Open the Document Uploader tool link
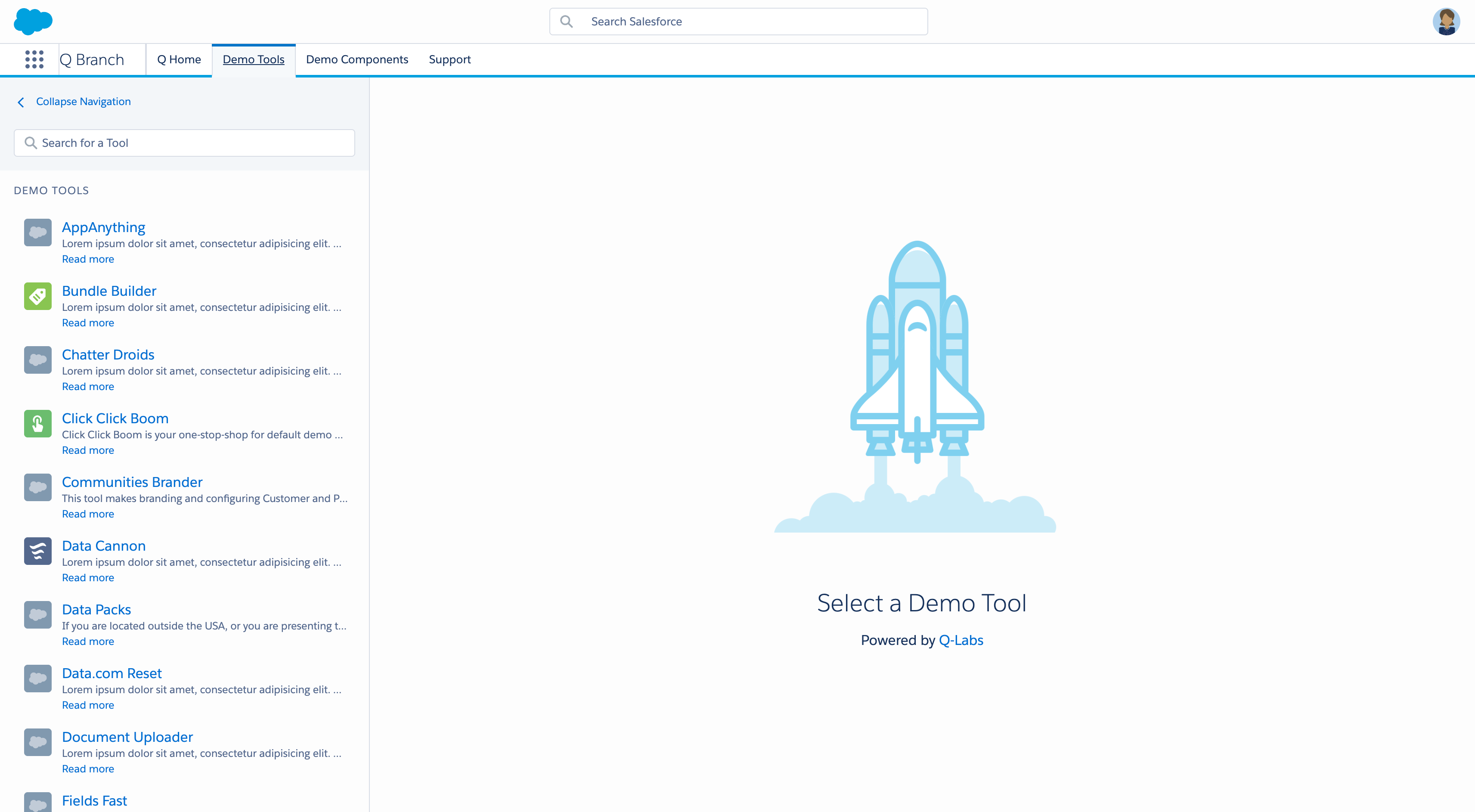The width and height of the screenshot is (1475, 812). (x=127, y=737)
